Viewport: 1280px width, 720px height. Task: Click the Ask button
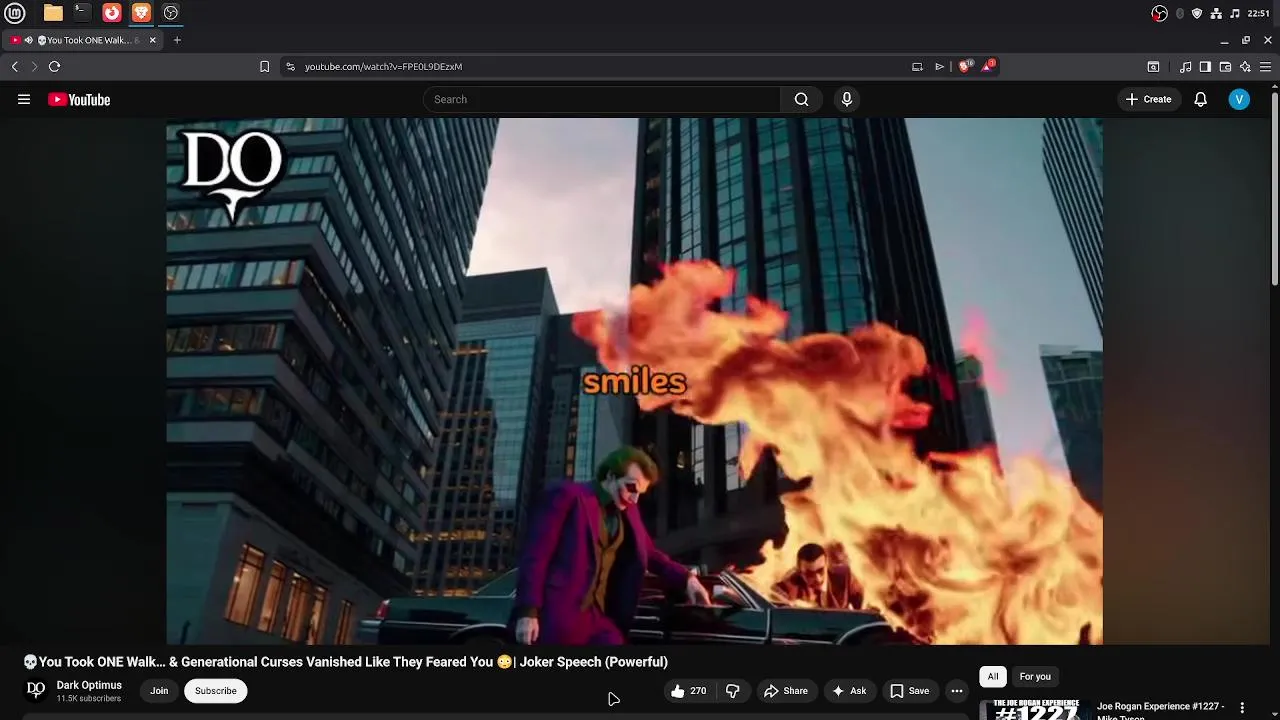[849, 691]
